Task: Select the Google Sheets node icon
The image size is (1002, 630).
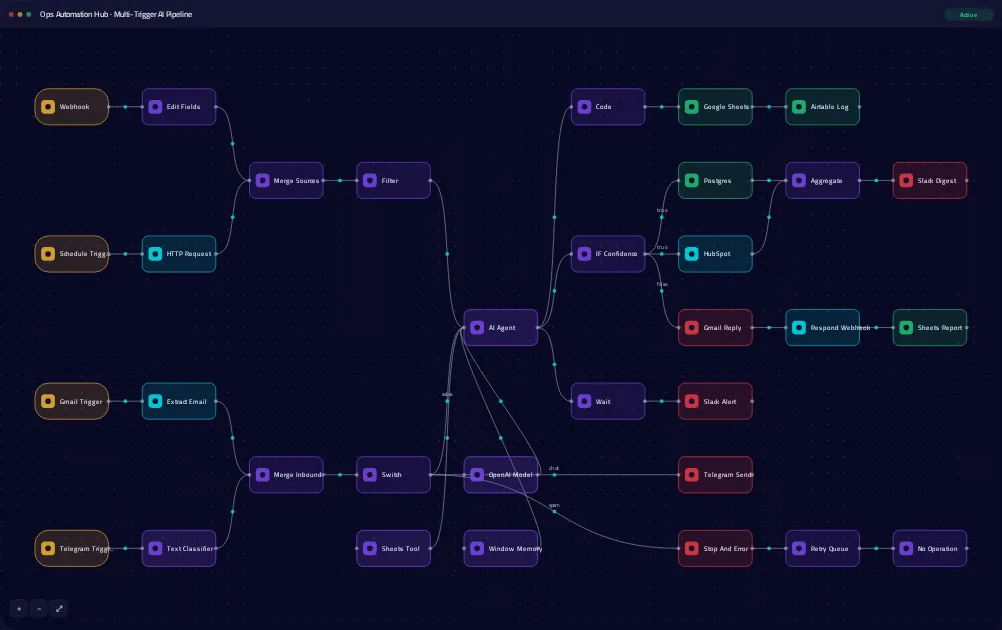Action: coord(692,107)
